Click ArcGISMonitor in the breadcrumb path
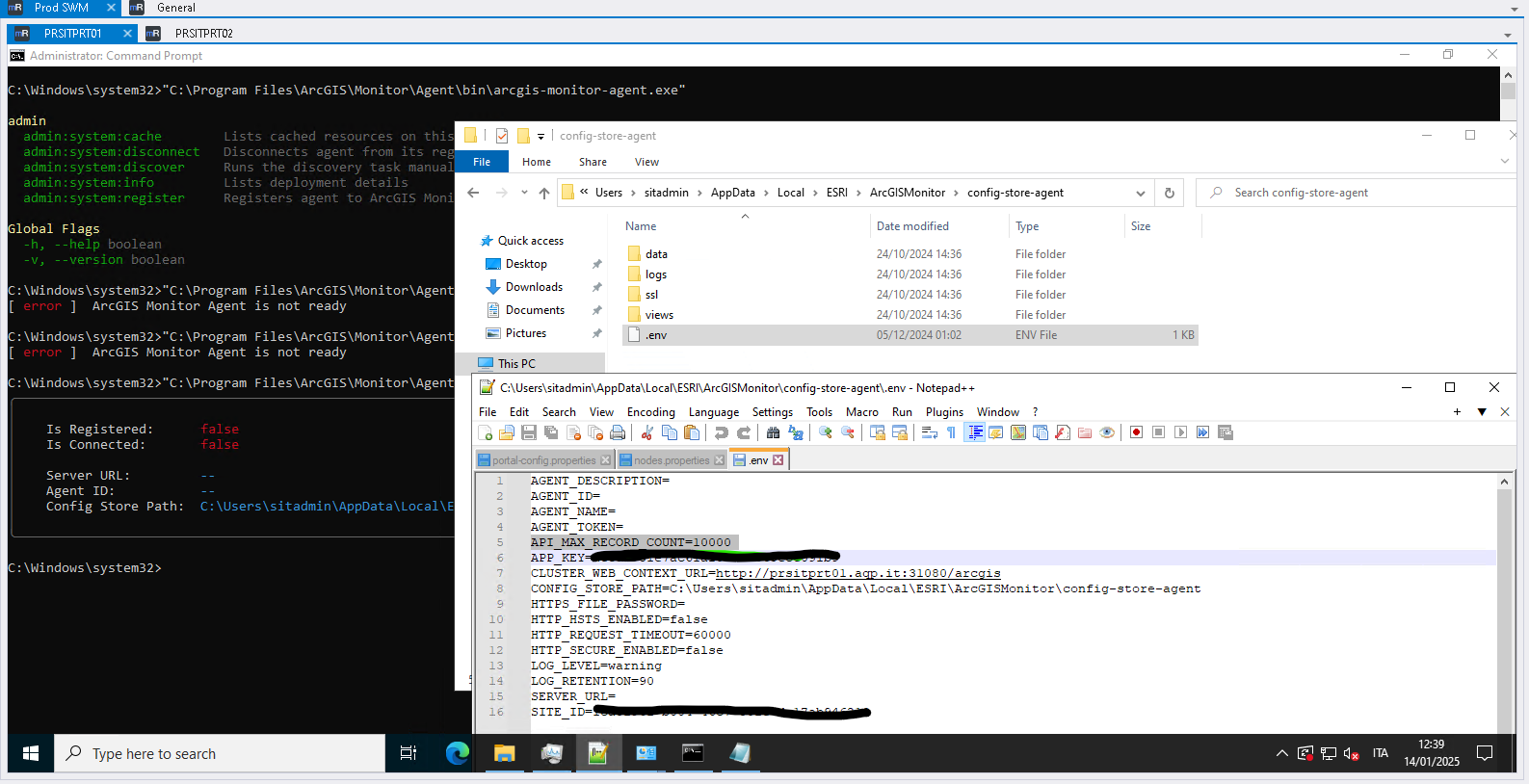Screen dimensions: 1529x784 click(x=908, y=193)
